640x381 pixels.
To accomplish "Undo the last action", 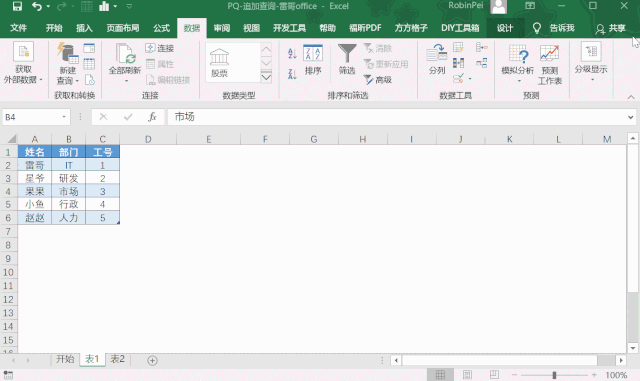I will [36, 6].
